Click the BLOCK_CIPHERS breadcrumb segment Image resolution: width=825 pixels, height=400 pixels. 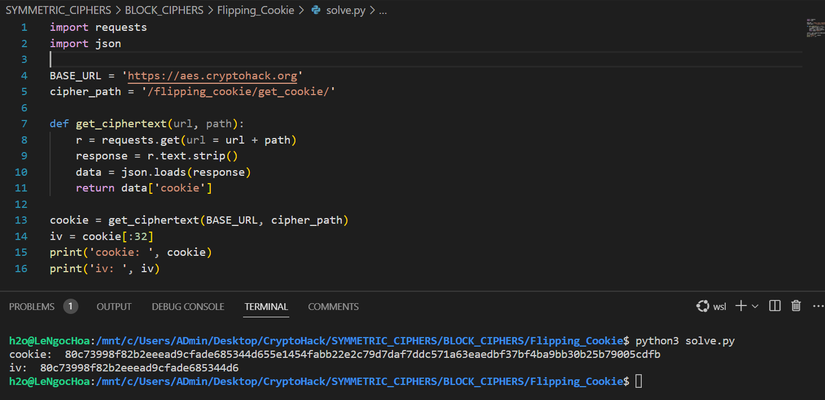click(x=164, y=10)
